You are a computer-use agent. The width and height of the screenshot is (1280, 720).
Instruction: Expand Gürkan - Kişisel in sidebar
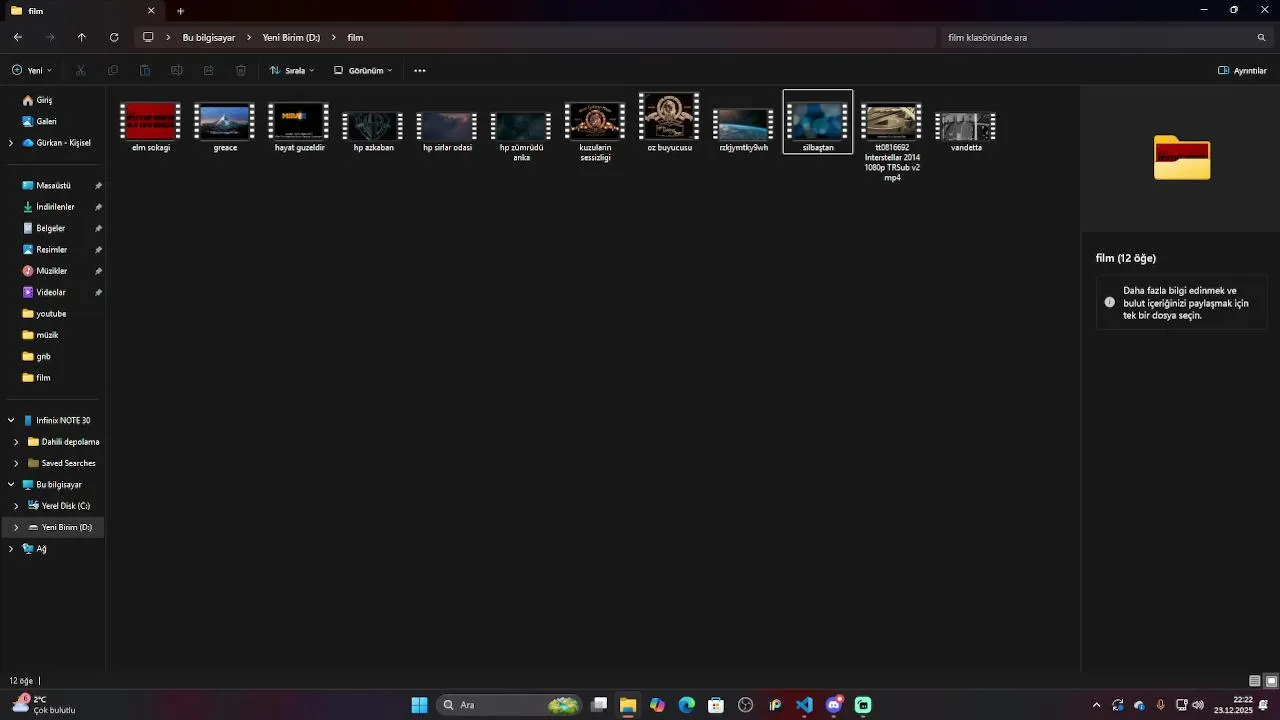(x=11, y=143)
